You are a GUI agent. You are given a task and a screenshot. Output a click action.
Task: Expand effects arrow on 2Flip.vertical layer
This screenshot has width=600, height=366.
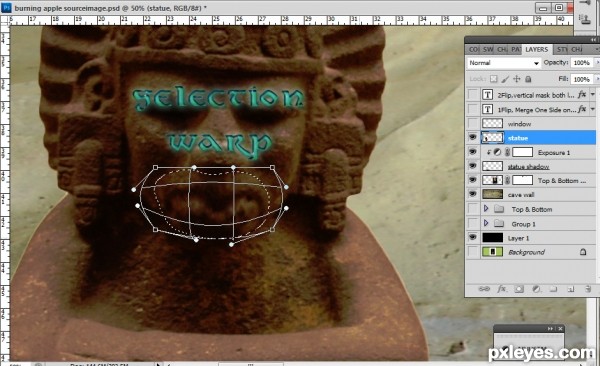tap(593, 95)
